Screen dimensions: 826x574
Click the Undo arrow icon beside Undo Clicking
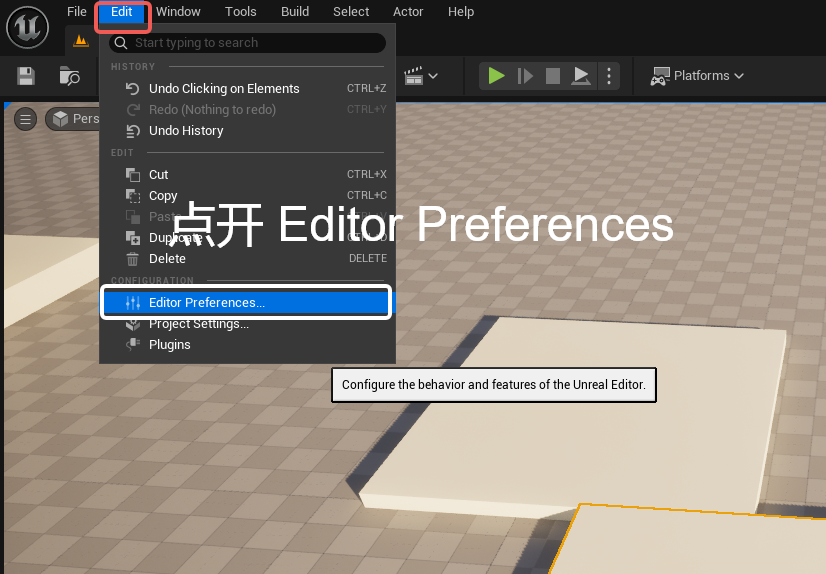133,88
